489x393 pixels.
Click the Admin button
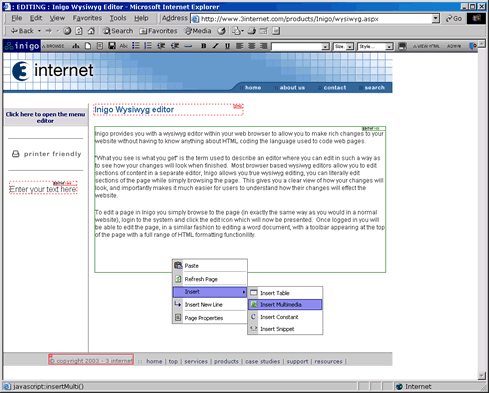pos(454,46)
